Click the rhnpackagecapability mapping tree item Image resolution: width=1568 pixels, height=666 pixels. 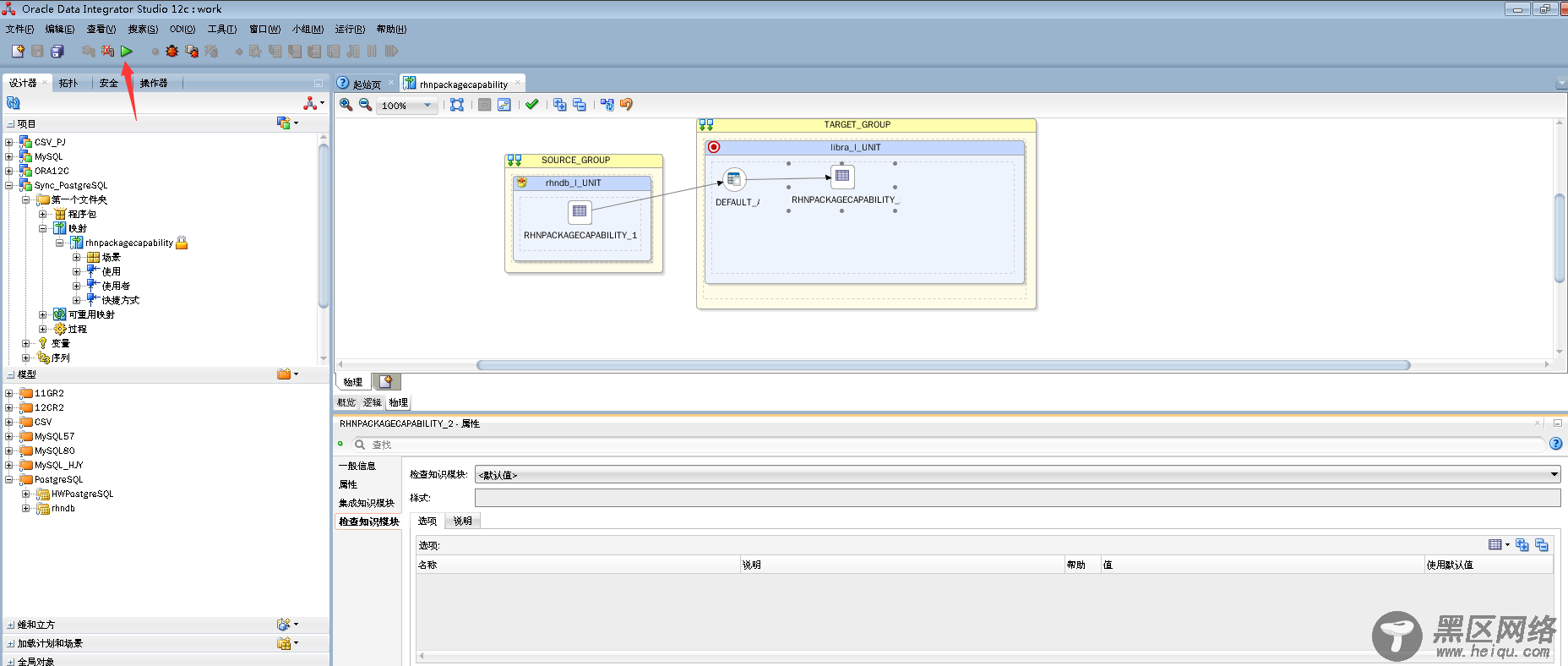click(x=128, y=243)
